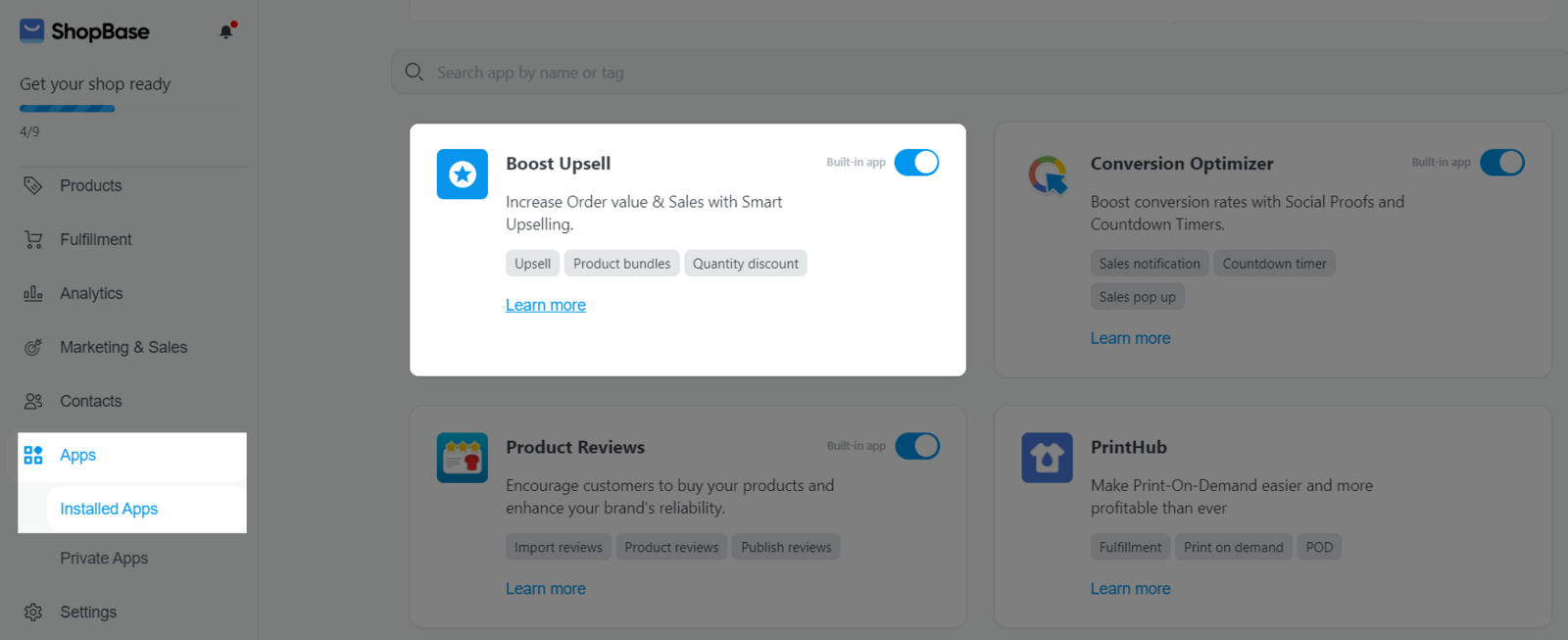
Task: Toggle the Product Reviews switch
Action: click(917, 446)
